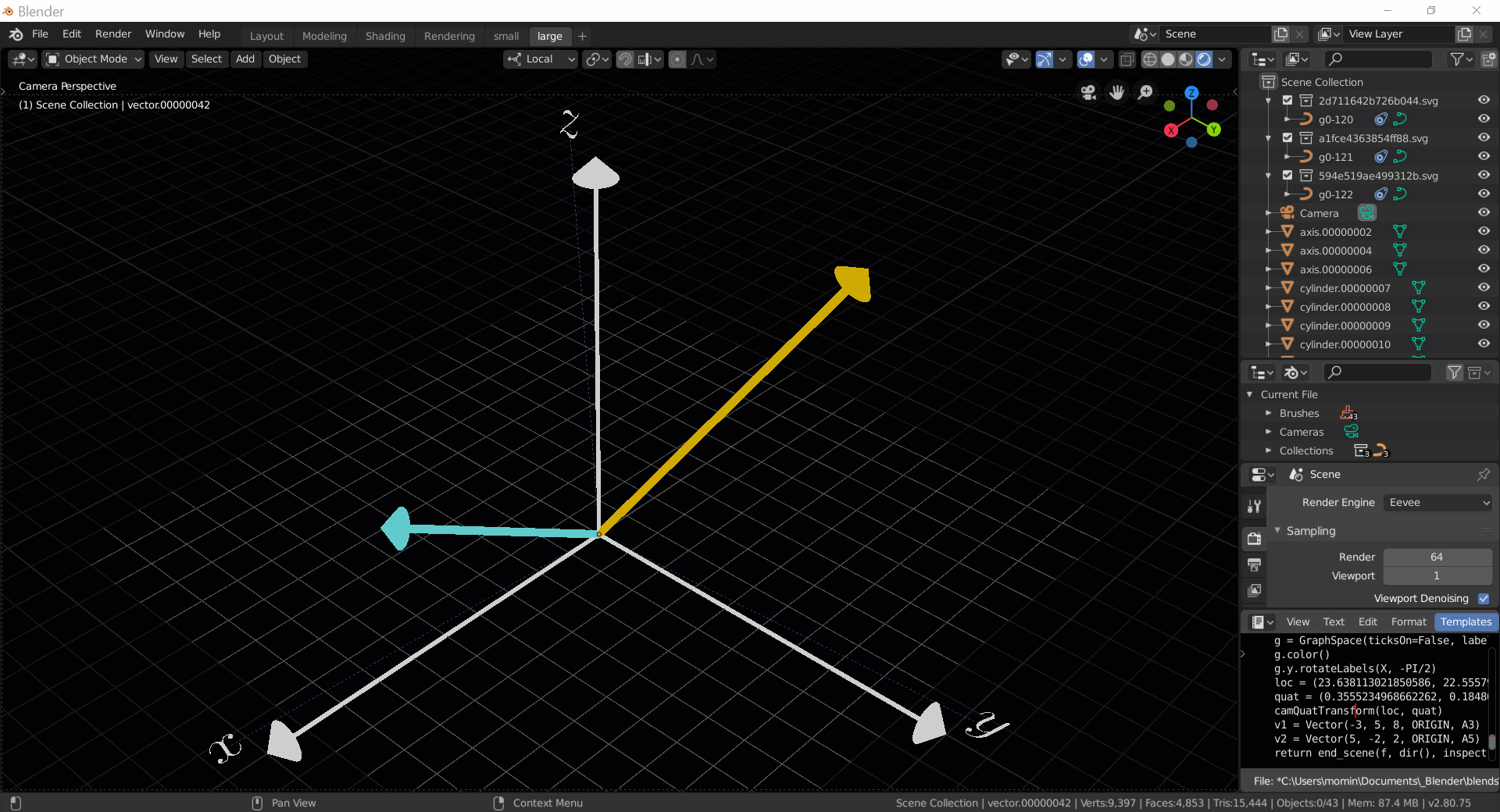1500x812 pixels.
Task: Hide the 2d711642b726b044.svg collection
Action: click(1484, 100)
